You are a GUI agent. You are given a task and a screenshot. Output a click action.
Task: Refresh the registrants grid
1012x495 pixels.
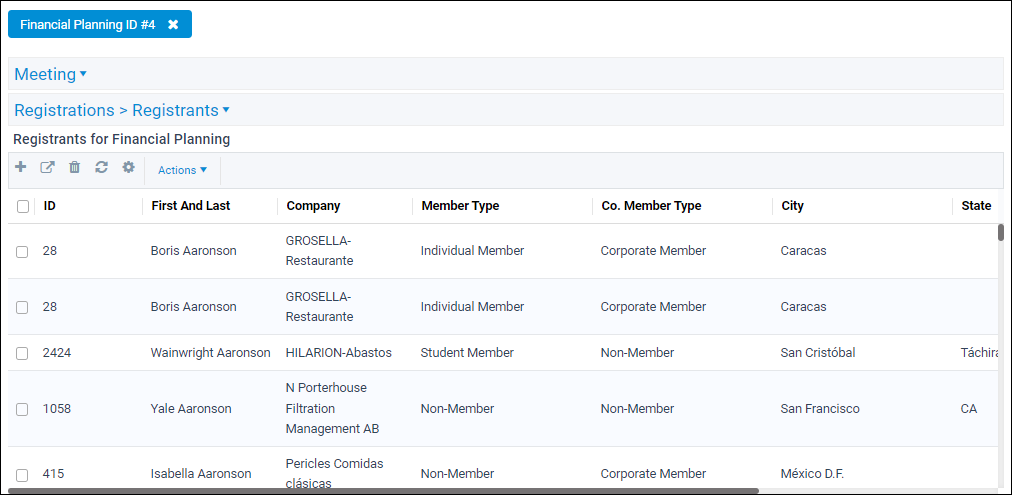(x=101, y=167)
